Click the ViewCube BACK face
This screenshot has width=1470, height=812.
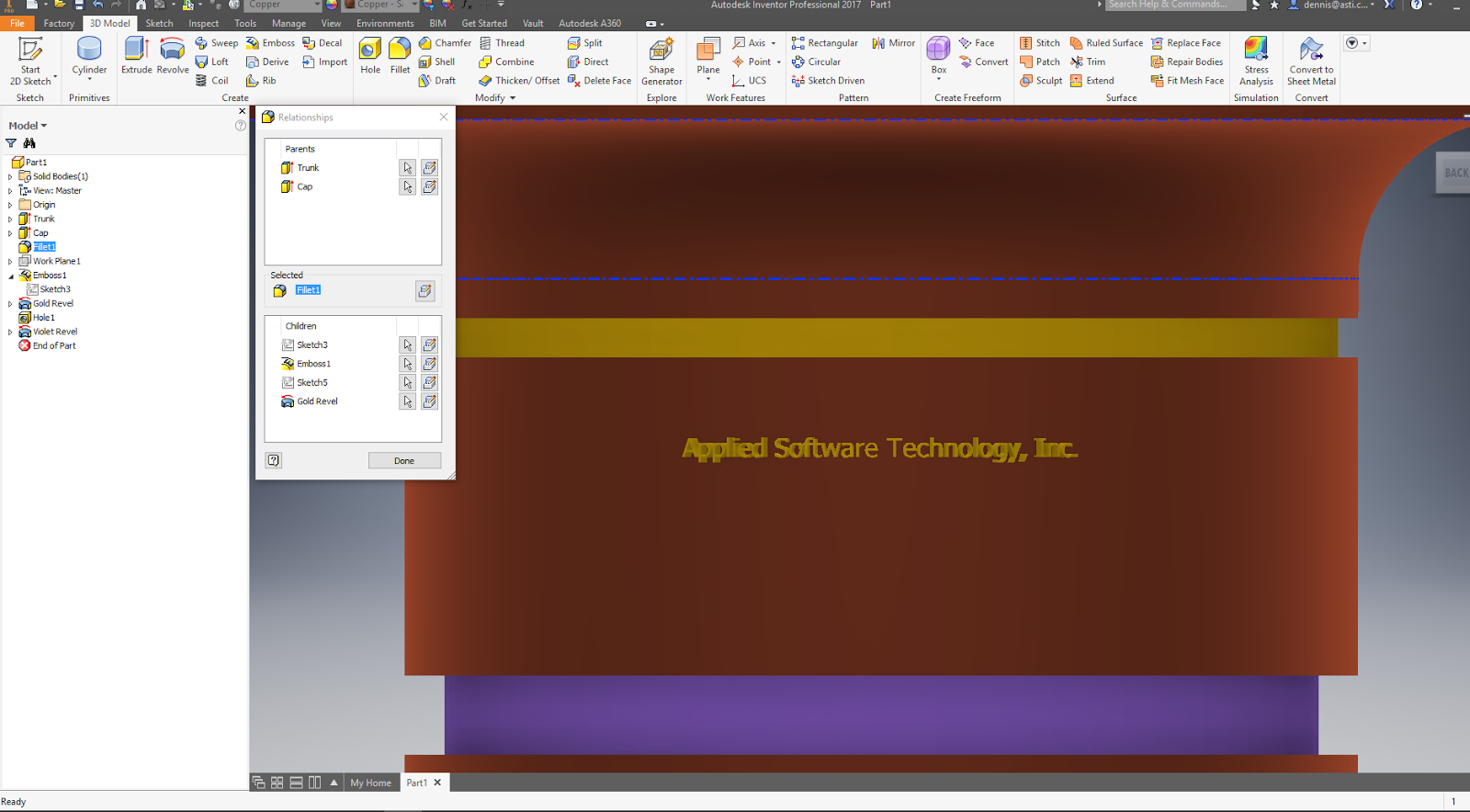tap(1453, 173)
